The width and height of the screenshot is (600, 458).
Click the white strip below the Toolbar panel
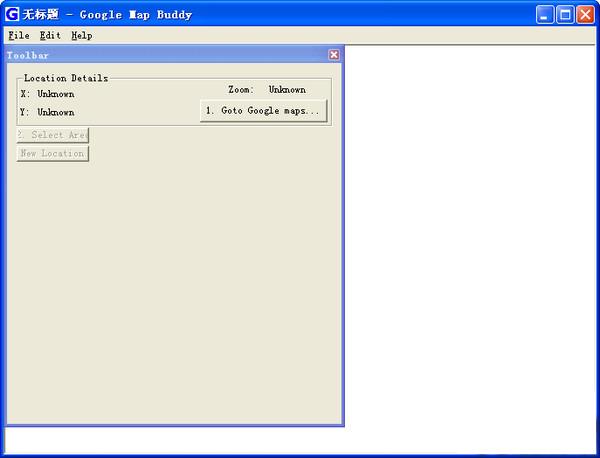tap(175, 440)
